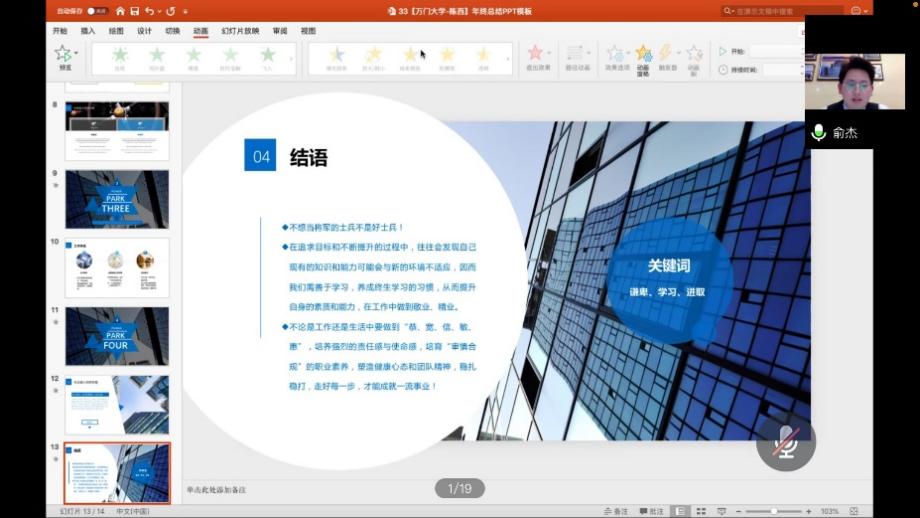Image resolution: width=920 pixels, height=518 pixels.
Task: Expand the entrance effects gallery arrow
Action: (292, 58)
